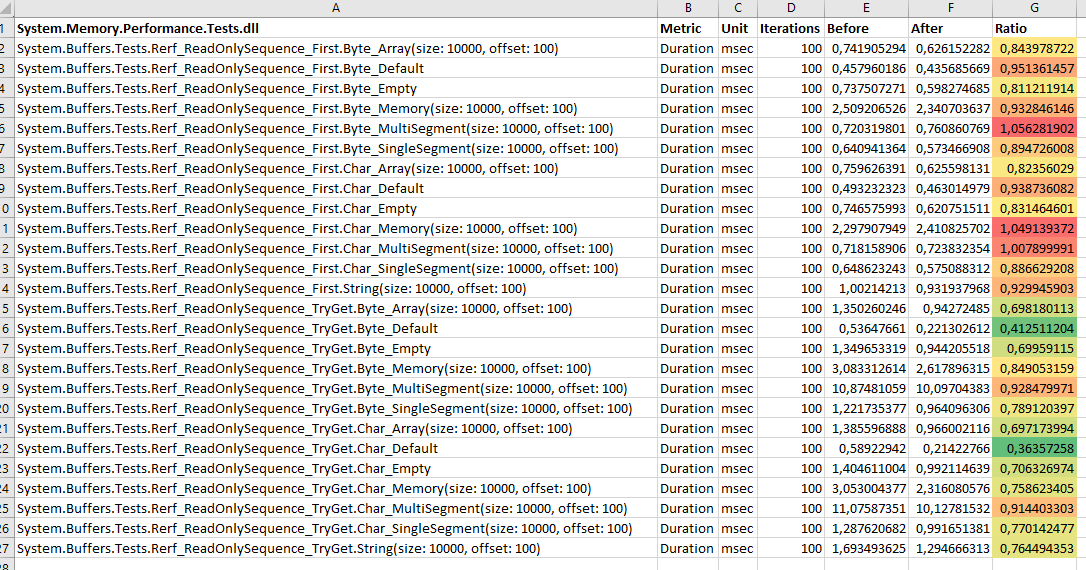Select the First.Char_Default test name cell
The width and height of the screenshot is (1086, 570).
tap(336, 188)
